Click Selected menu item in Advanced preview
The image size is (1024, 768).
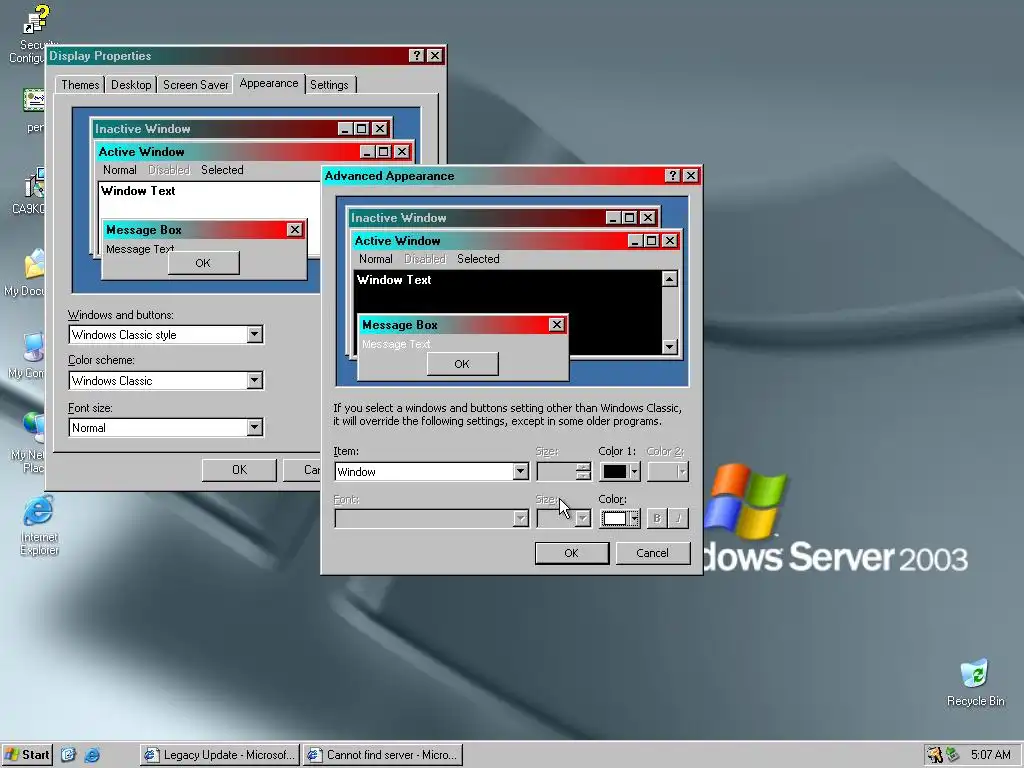478,259
